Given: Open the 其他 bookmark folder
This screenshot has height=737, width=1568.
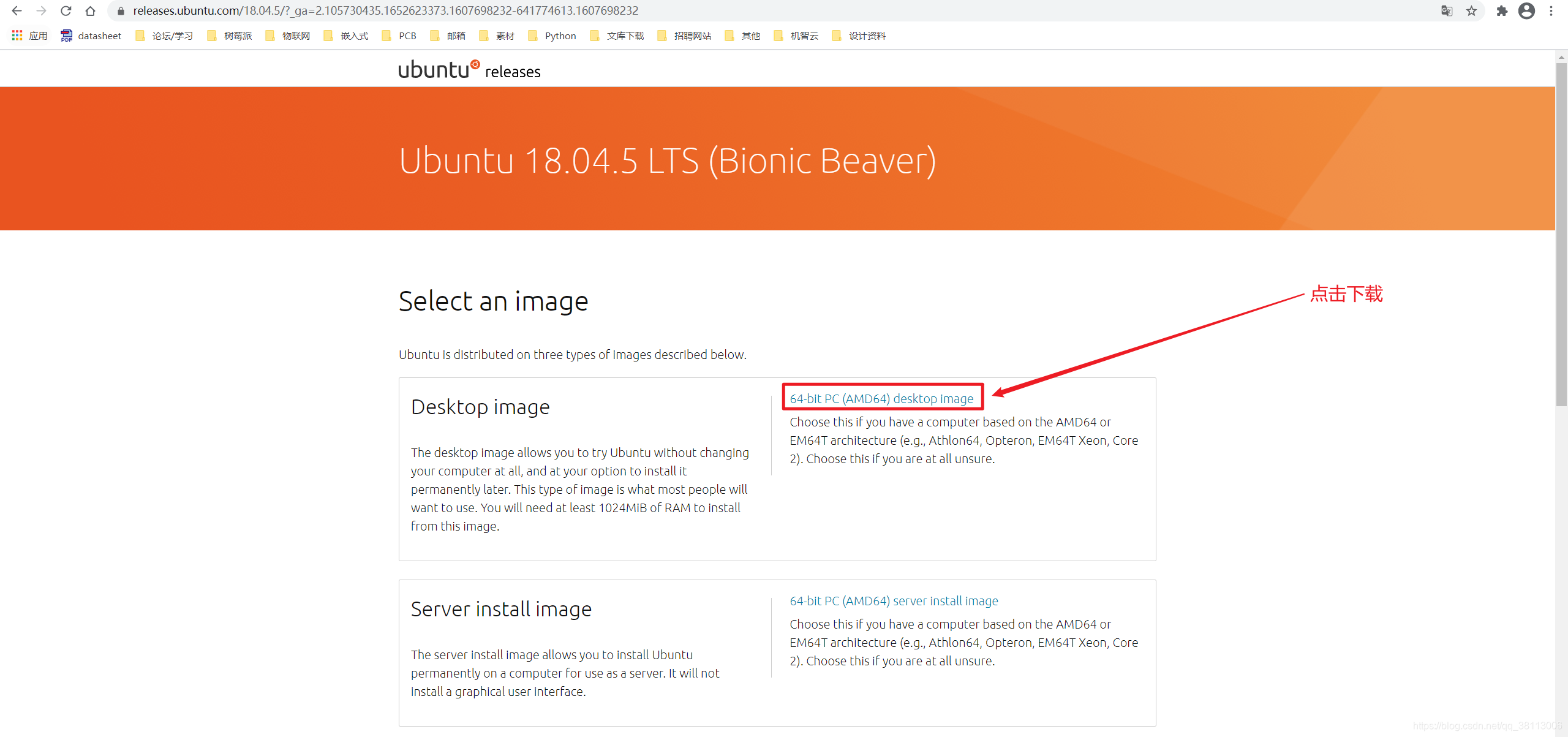Looking at the screenshot, I should [x=742, y=36].
